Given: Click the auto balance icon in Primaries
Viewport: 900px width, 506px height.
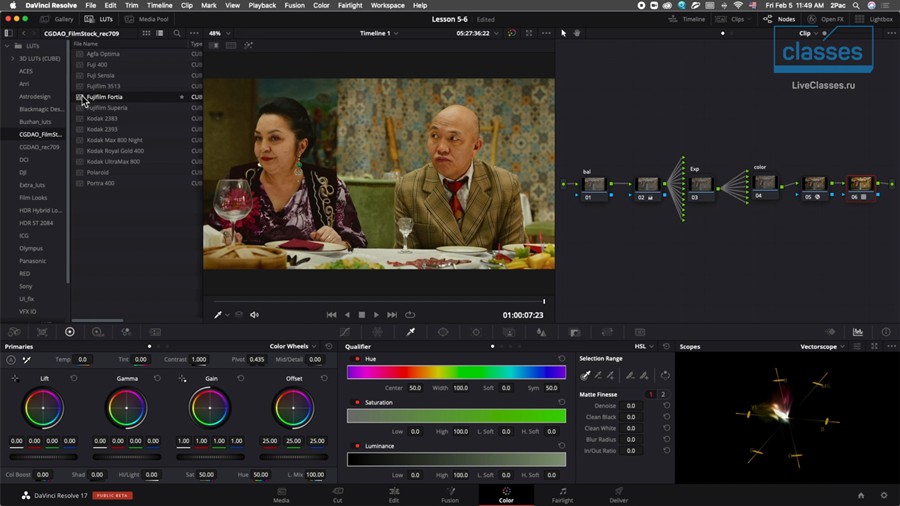Looking at the screenshot, I should pos(11,360).
